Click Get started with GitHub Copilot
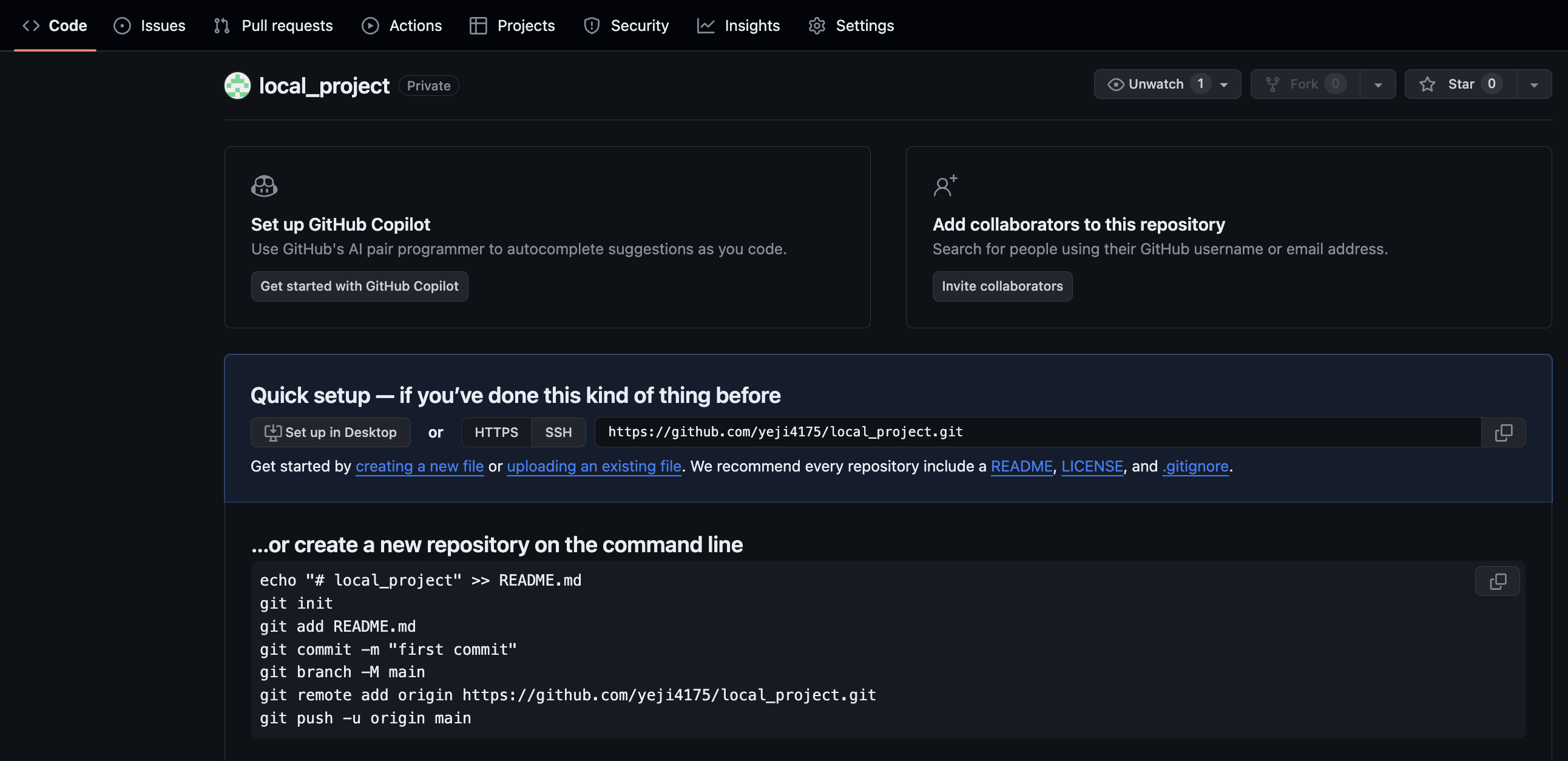The width and height of the screenshot is (1568, 761). pos(359,286)
